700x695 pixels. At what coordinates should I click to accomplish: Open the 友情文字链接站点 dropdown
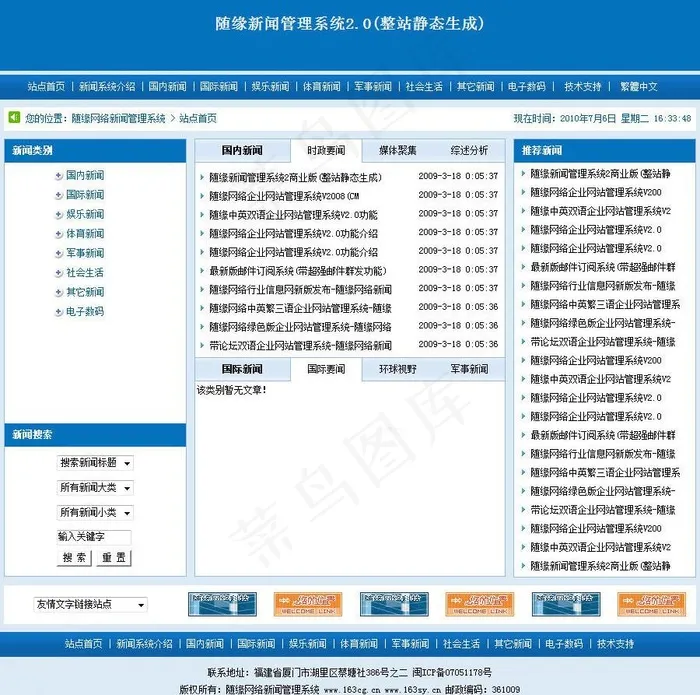(90, 605)
